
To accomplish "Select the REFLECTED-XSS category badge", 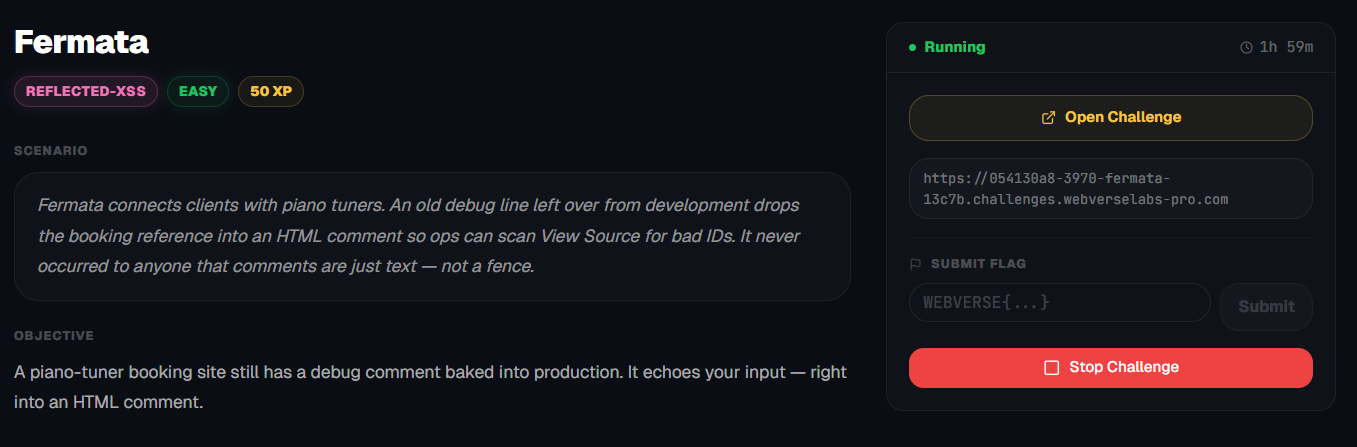I will (x=86, y=91).
